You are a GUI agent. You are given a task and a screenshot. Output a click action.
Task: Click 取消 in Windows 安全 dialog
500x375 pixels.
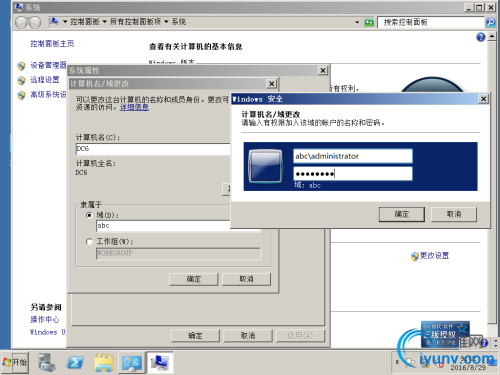pyautogui.click(x=454, y=214)
